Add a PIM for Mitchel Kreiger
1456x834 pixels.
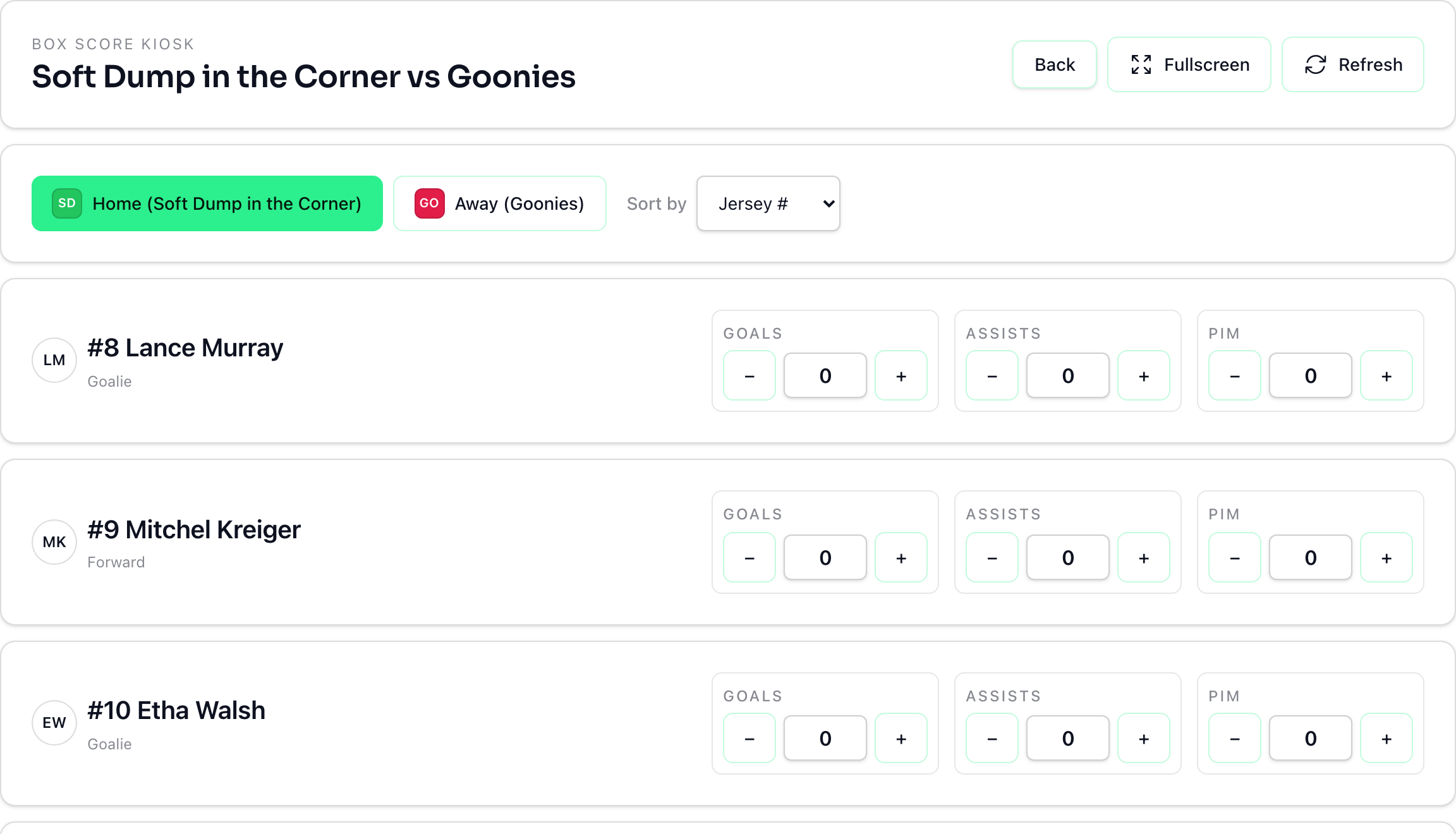click(1386, 558)
